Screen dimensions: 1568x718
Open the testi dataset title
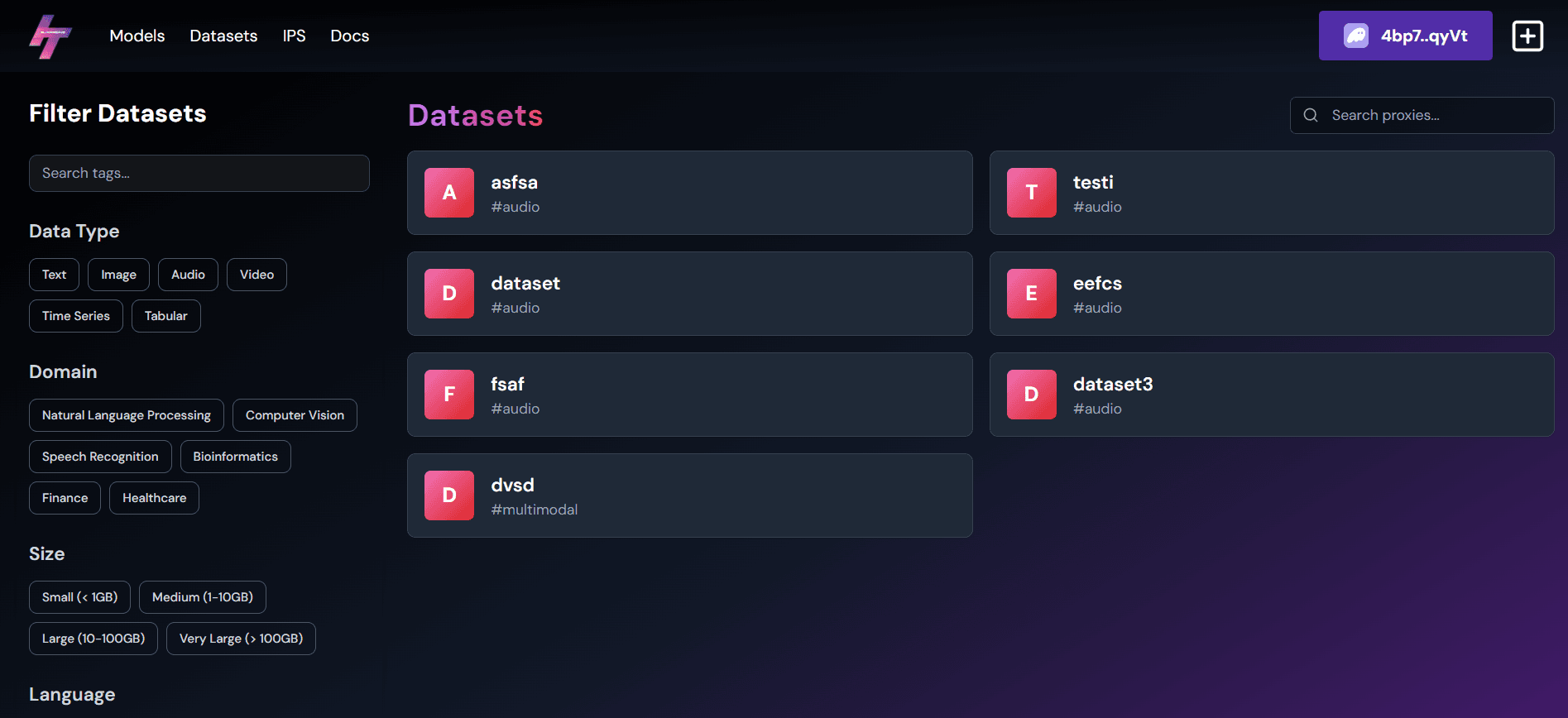click(x=1093, y=182)
